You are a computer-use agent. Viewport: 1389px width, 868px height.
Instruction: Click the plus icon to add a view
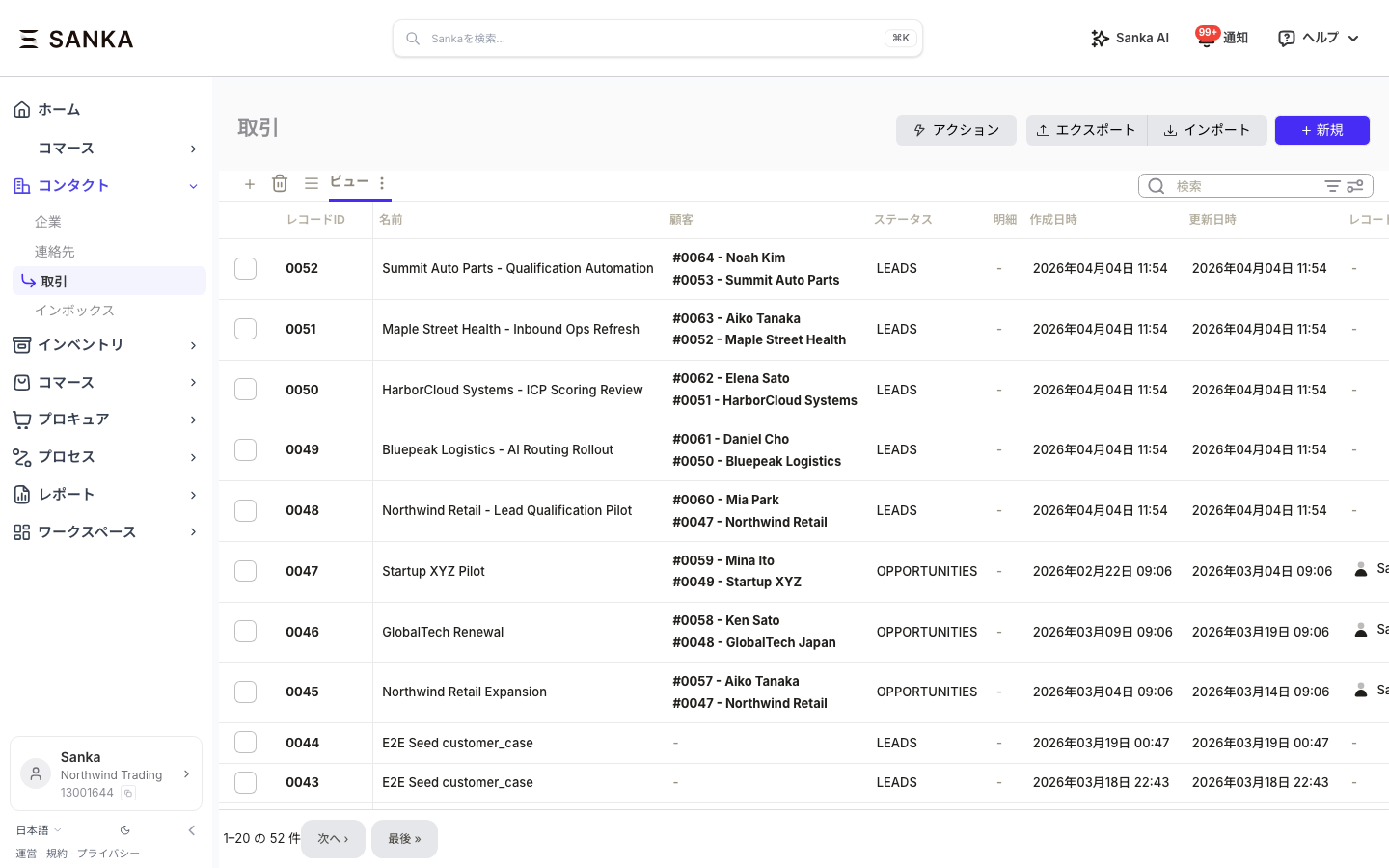pyautogui.click(x=250, y=183)
